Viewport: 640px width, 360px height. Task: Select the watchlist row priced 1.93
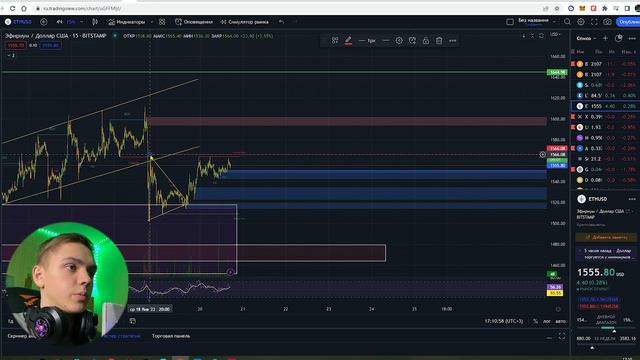[605, 127]
